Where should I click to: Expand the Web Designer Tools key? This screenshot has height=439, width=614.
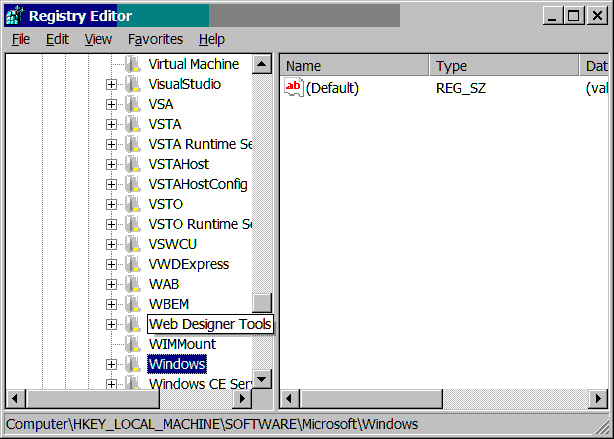111,324
